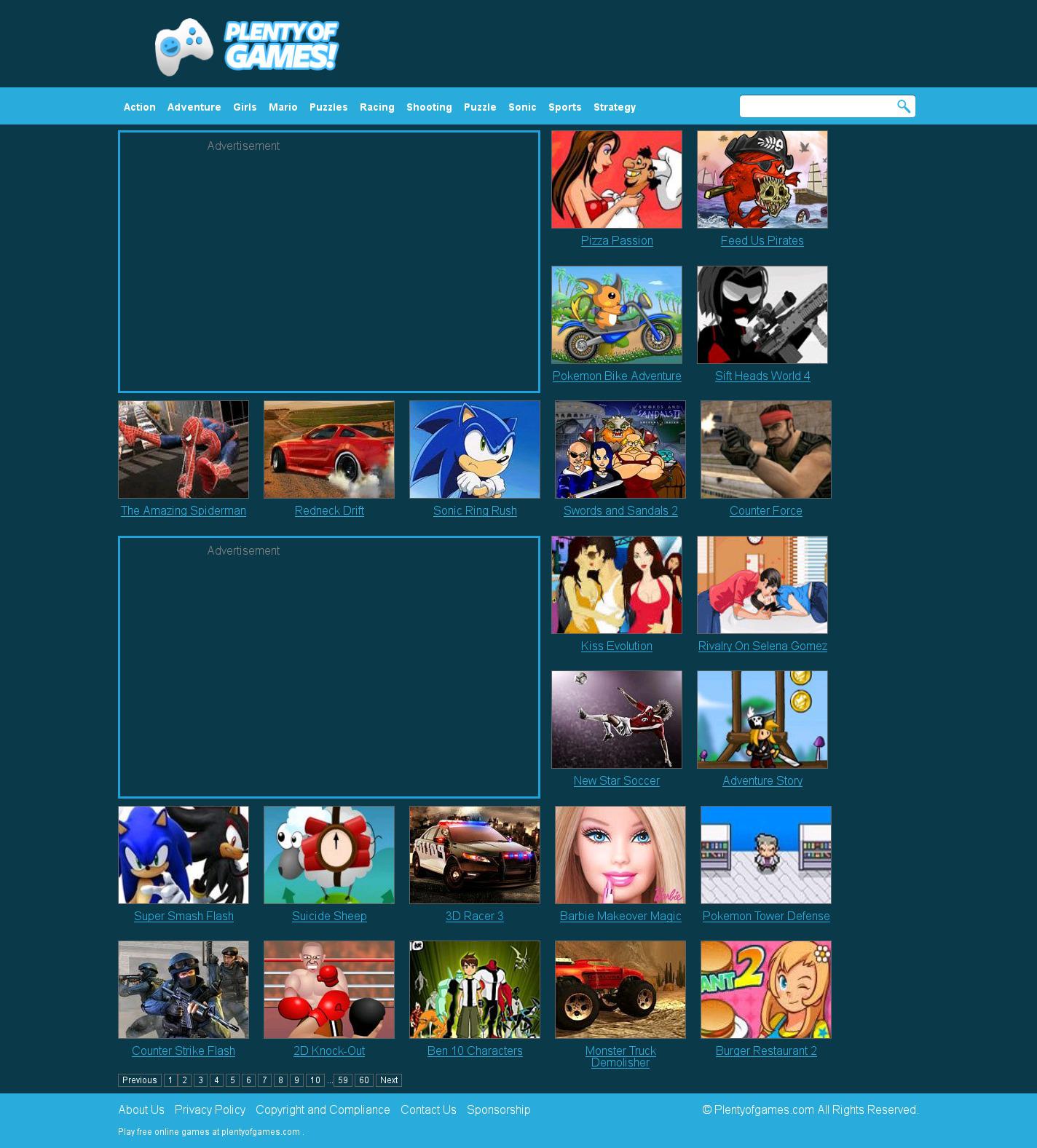Open the 2D Knock-Out boxing thumbnail
Screen dimensions: 1037x1148
pyautogui.click(x=329, y=989)
